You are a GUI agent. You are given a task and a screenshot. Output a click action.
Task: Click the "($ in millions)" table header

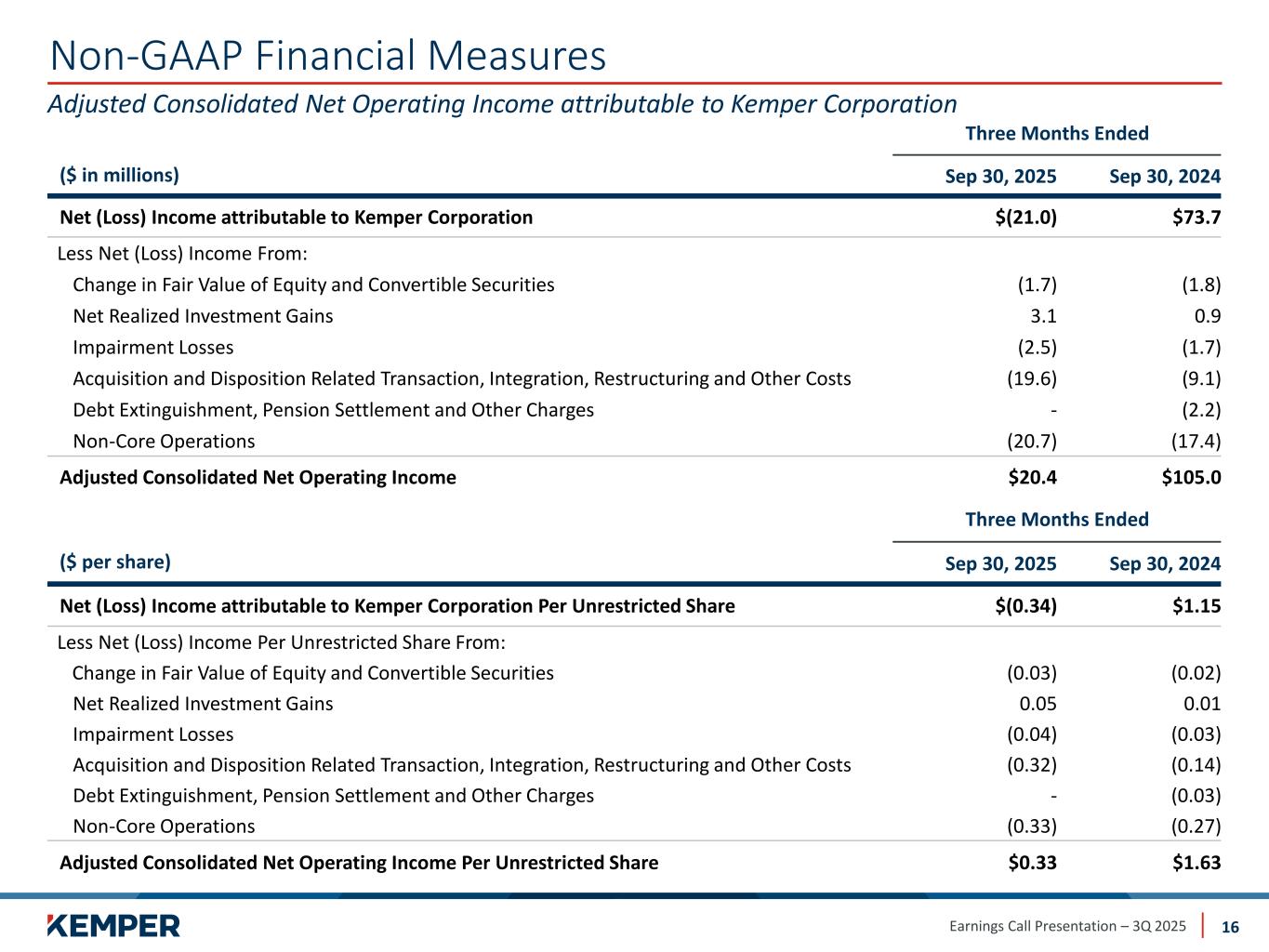click(x=119, y=175)
